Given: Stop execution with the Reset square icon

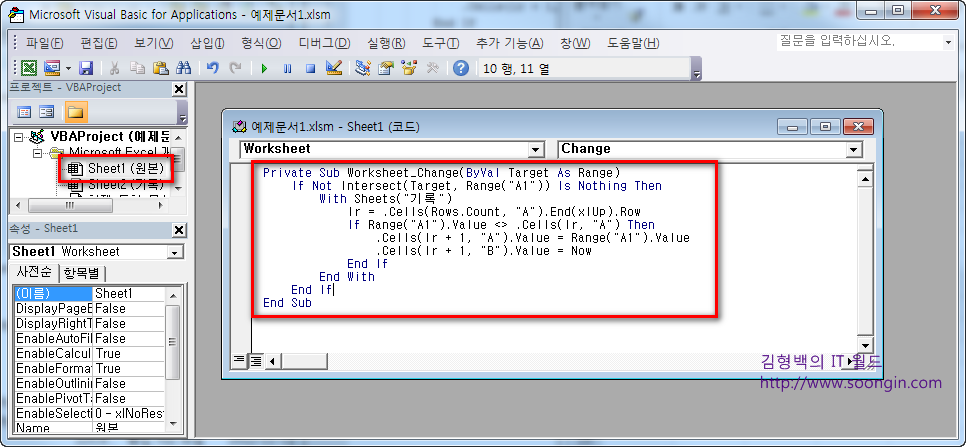Looking at the screenshot, I should coord(310,68).
